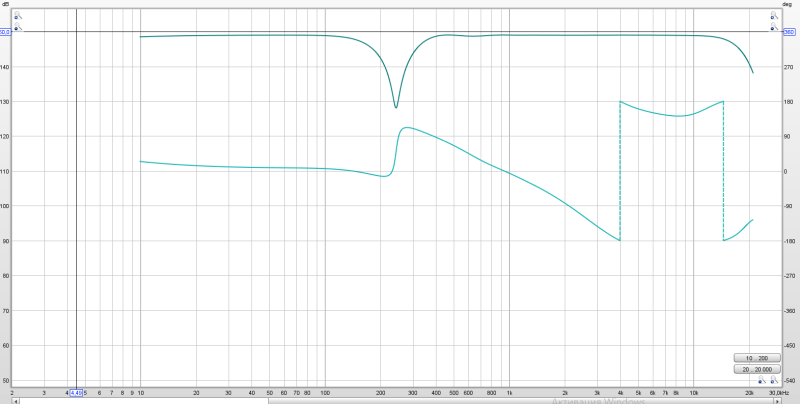Zoom out the dB axis with the lower-left magnifier
The width and height of the screenshot is (800, 404).
(18, 26)
